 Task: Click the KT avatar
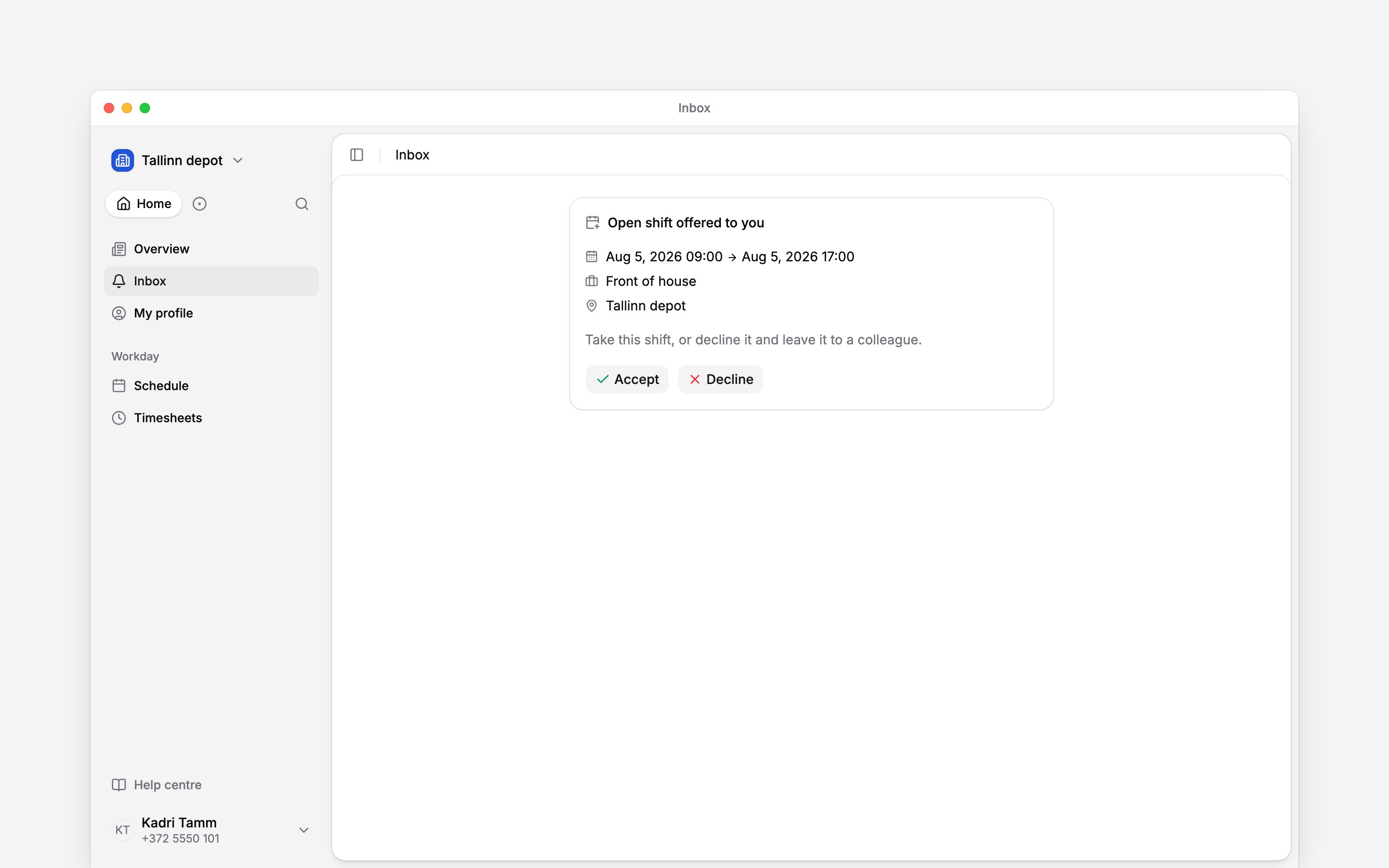(122, 830)
